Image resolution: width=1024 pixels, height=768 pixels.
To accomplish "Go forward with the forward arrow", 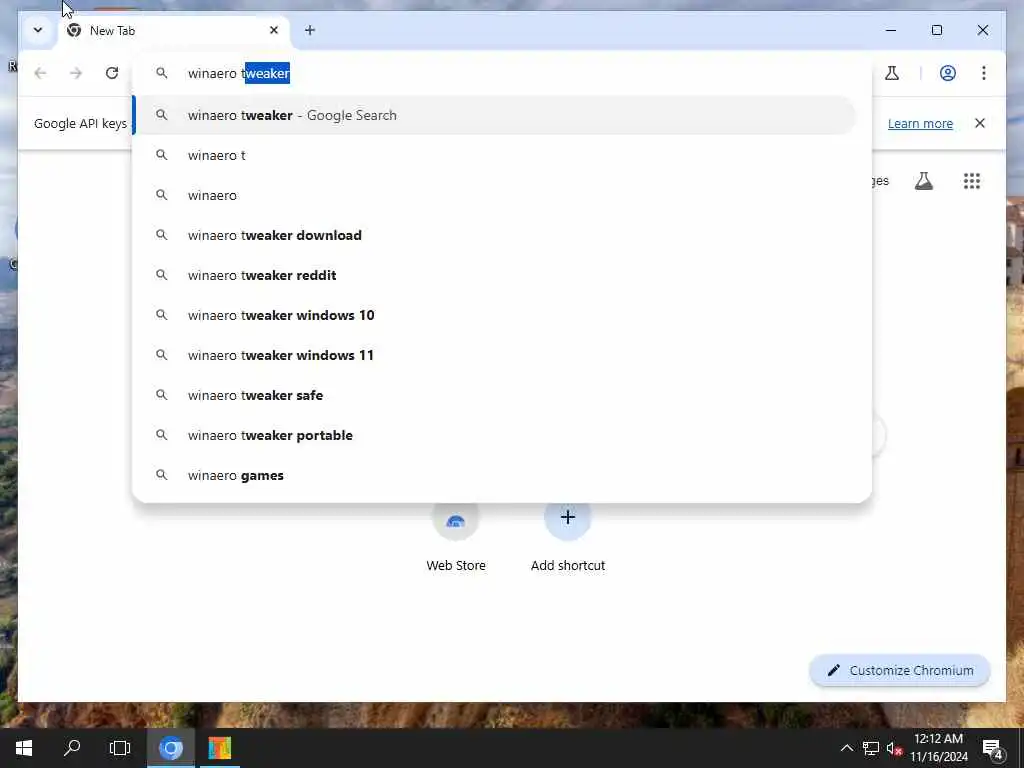I will point(76,73).
